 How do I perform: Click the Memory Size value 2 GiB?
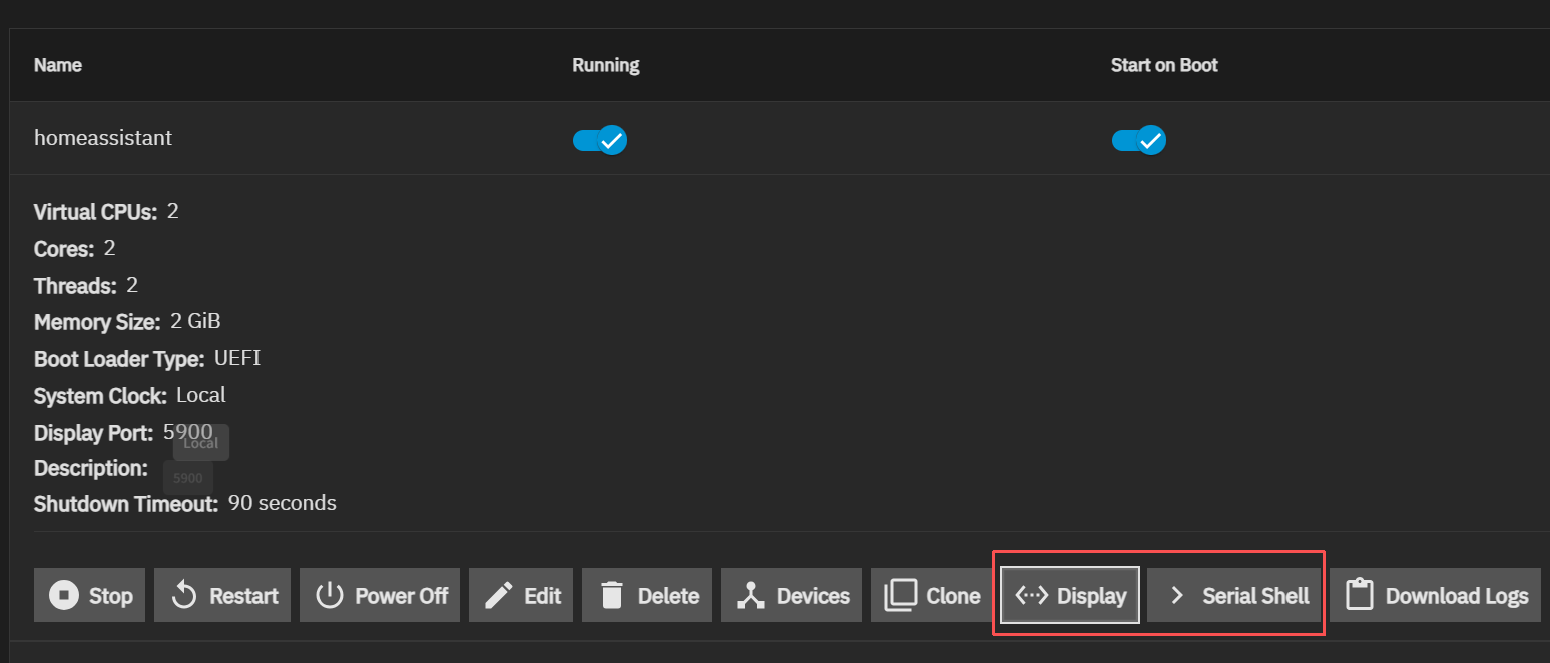pyautogui.click(x=195, y=322)
